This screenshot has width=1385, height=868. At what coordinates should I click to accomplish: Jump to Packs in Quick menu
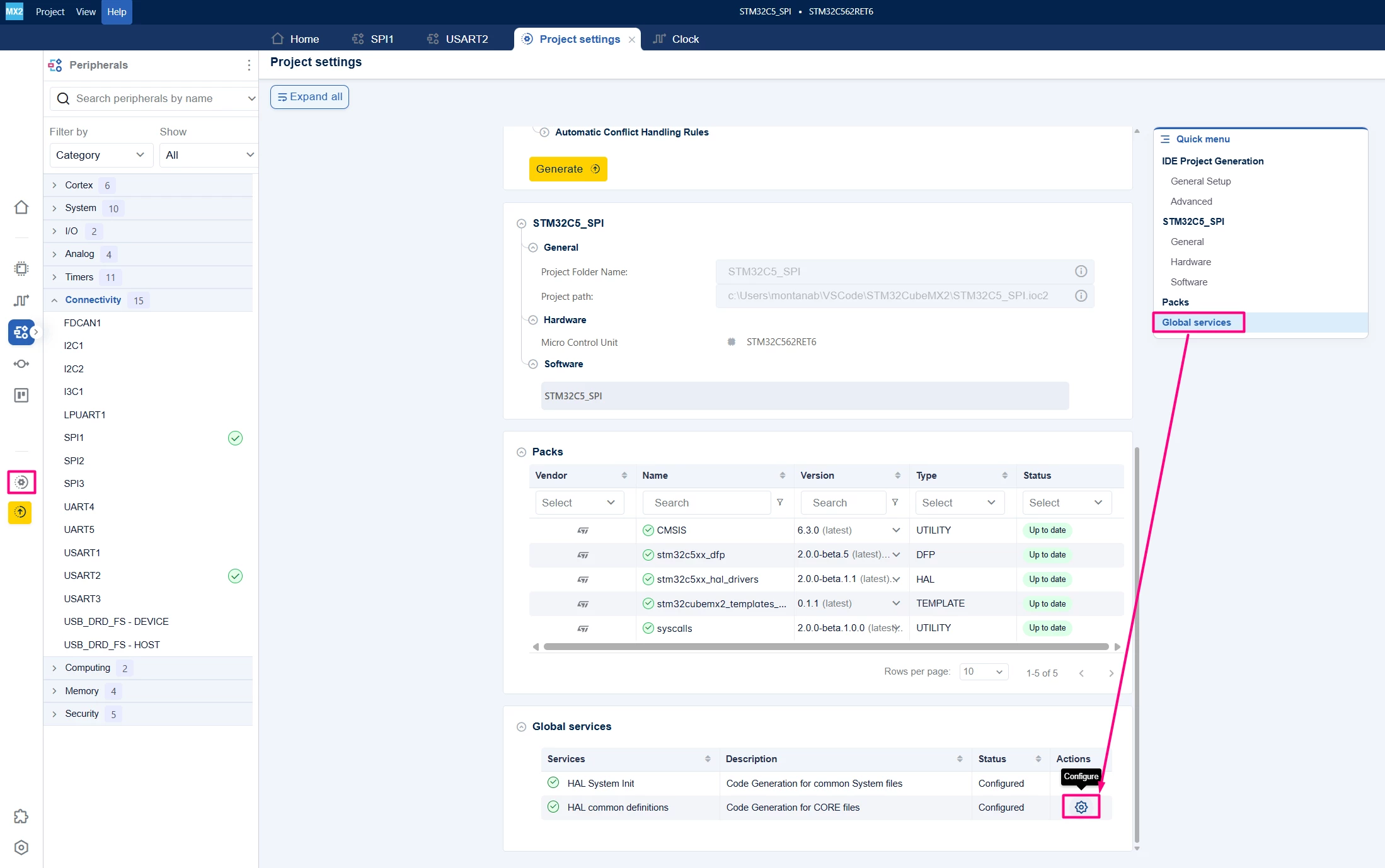click(1175, 302)
